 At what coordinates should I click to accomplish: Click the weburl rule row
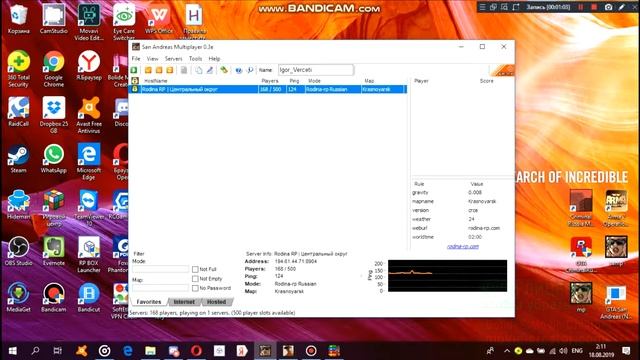point(462,228)
